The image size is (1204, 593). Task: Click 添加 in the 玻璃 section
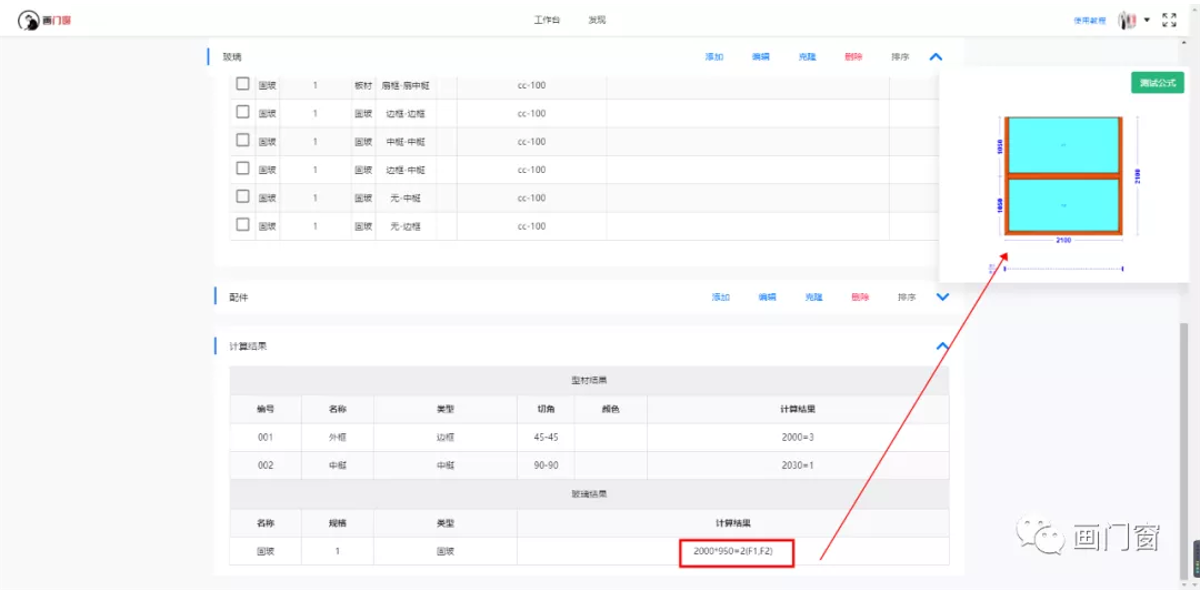714,57
